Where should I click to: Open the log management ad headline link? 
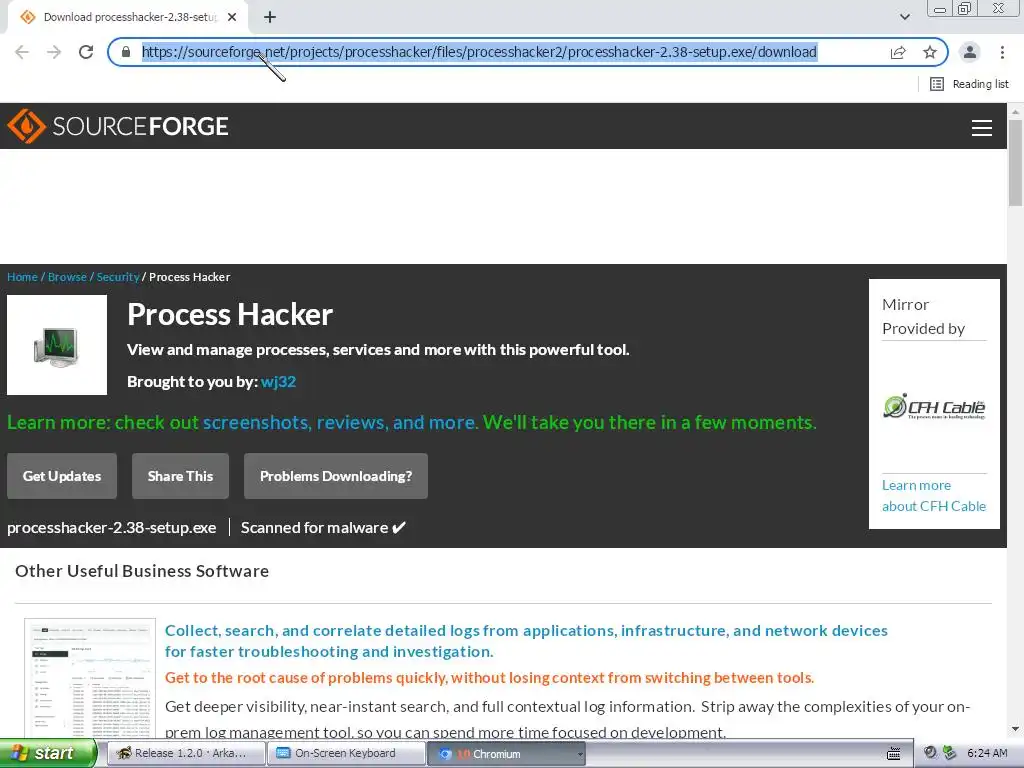coord(526,641)
